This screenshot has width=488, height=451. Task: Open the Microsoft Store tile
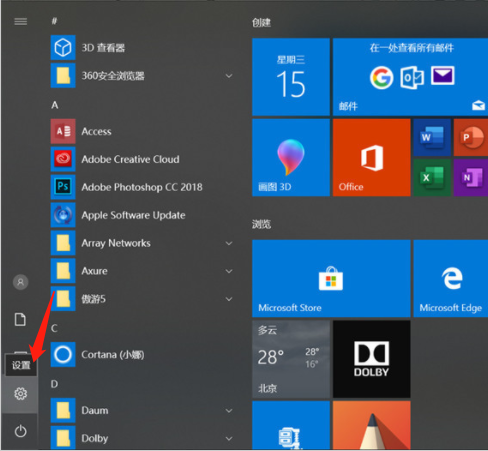click(331, 278)
